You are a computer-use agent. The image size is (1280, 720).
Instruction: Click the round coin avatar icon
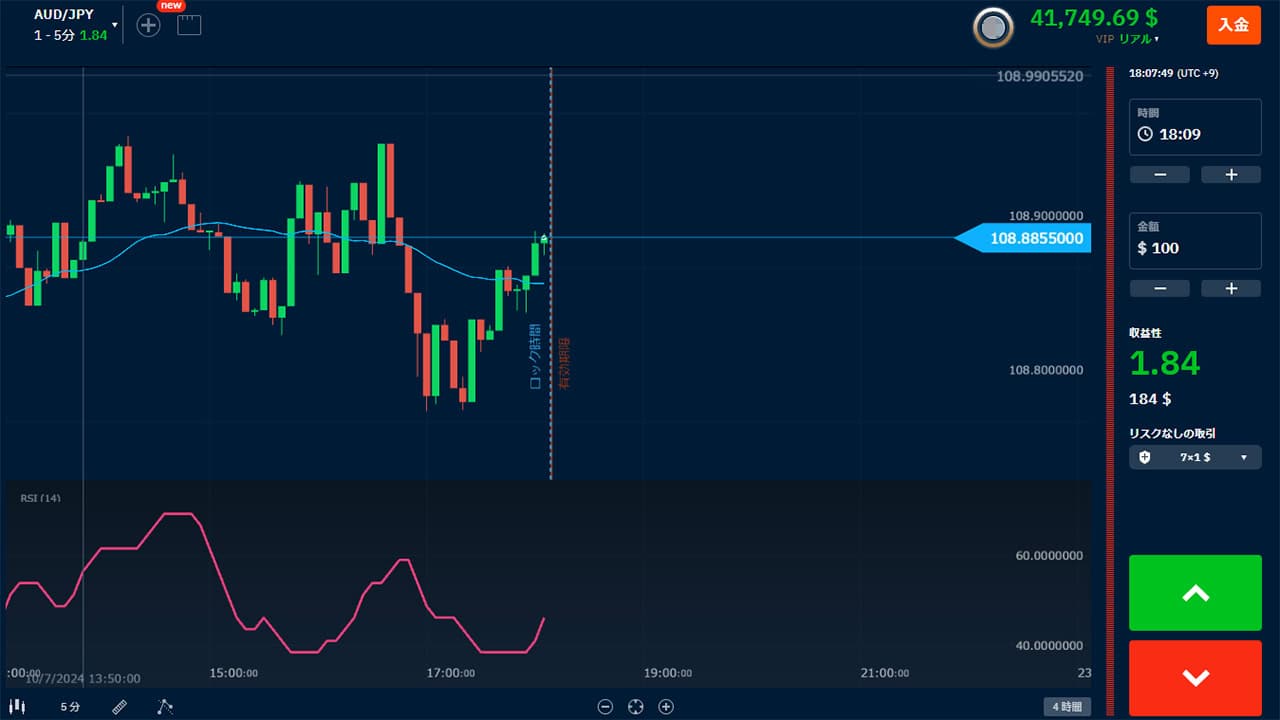click(993, 28)
